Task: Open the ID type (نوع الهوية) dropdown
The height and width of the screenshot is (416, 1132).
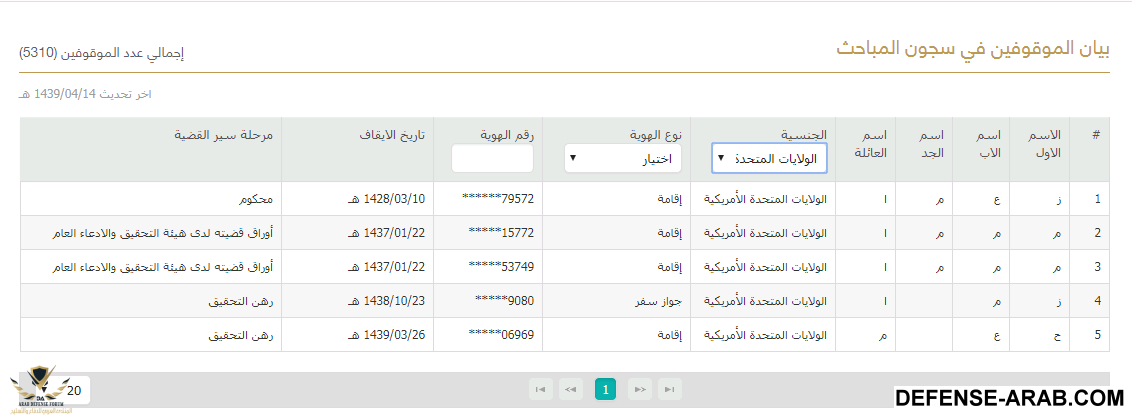Action: pyautogui.click(x=623, y=158)
